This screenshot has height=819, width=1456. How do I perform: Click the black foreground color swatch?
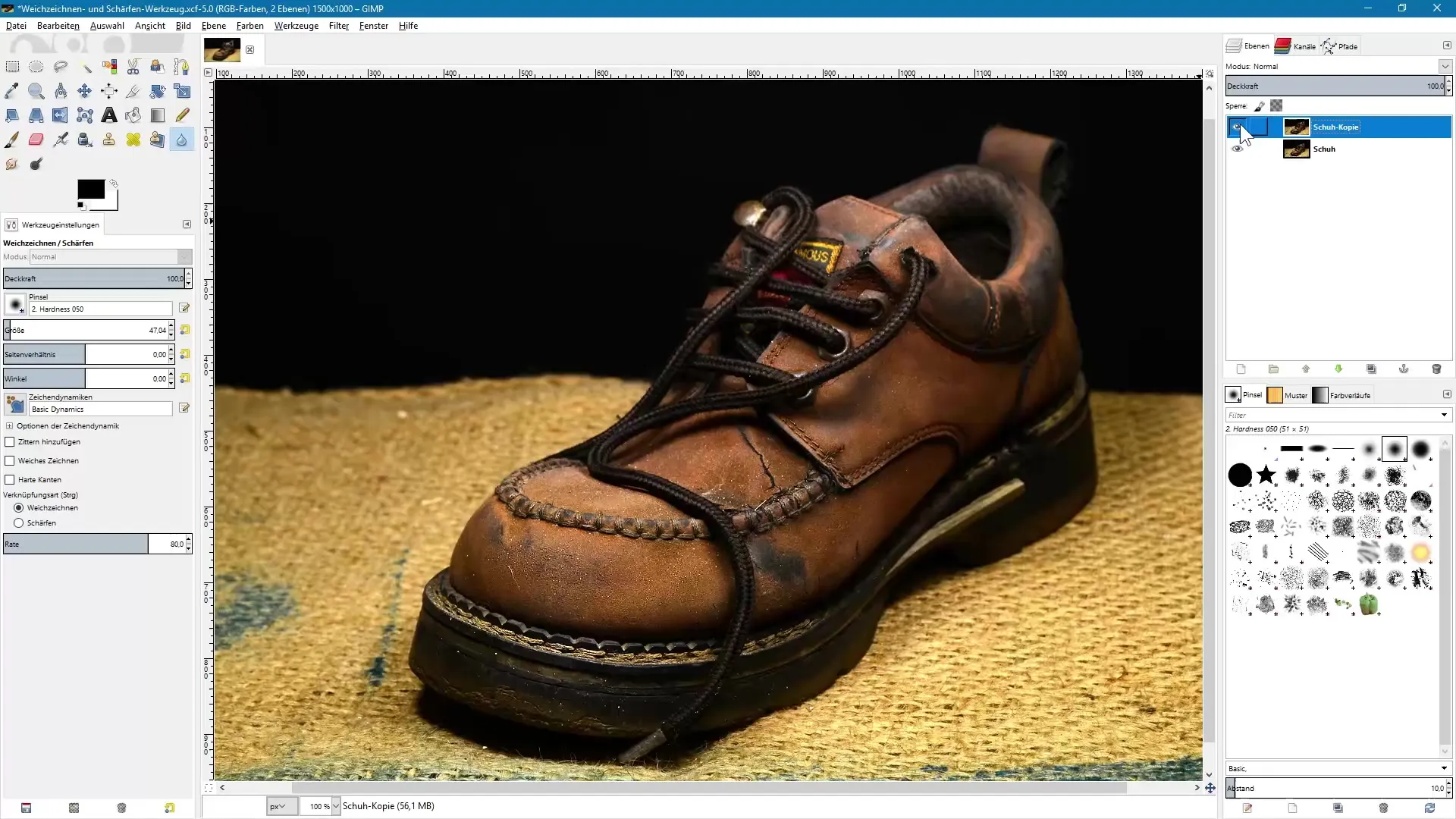point(91,190)
